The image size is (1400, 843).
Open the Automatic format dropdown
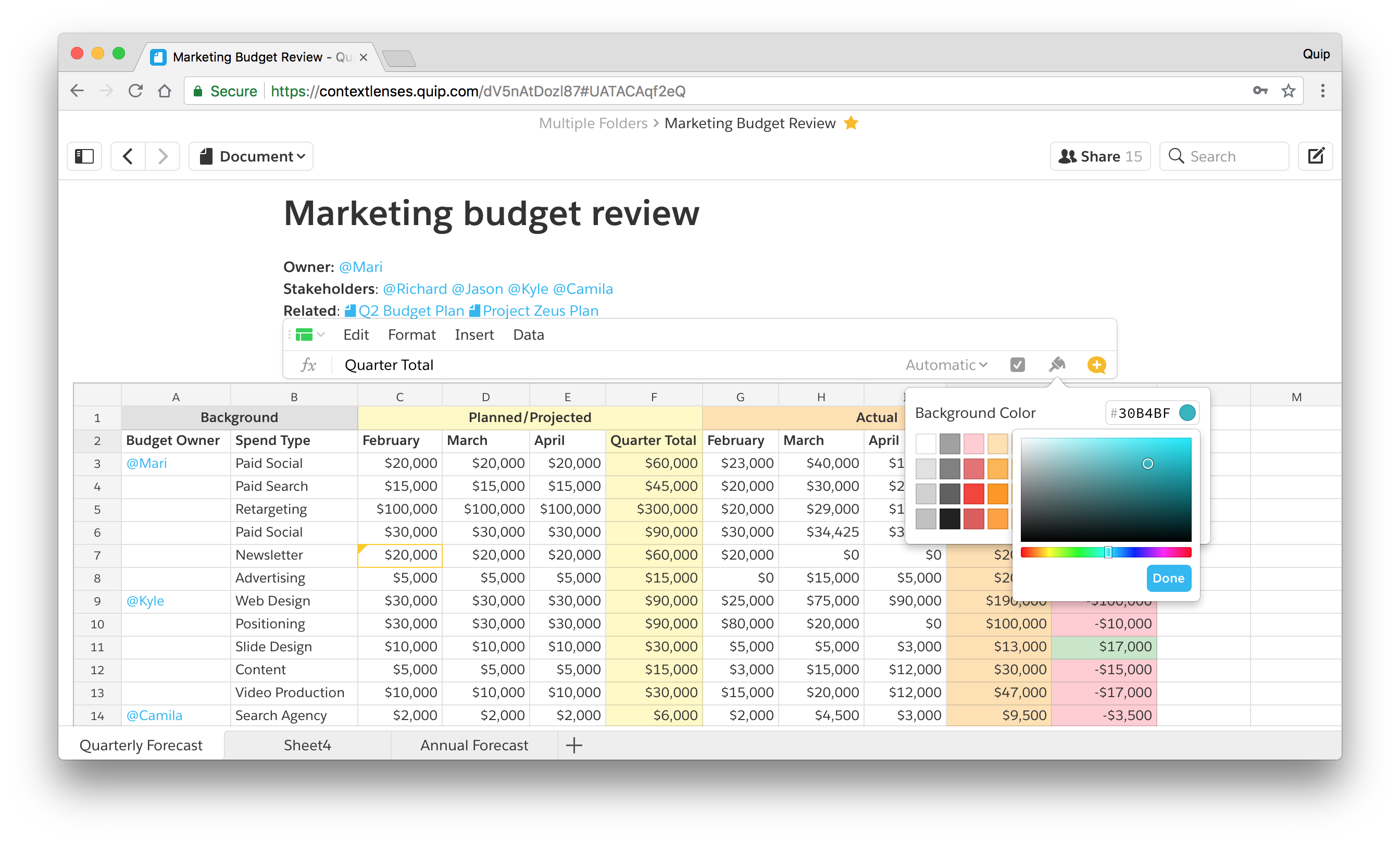(x=946, y=365)
